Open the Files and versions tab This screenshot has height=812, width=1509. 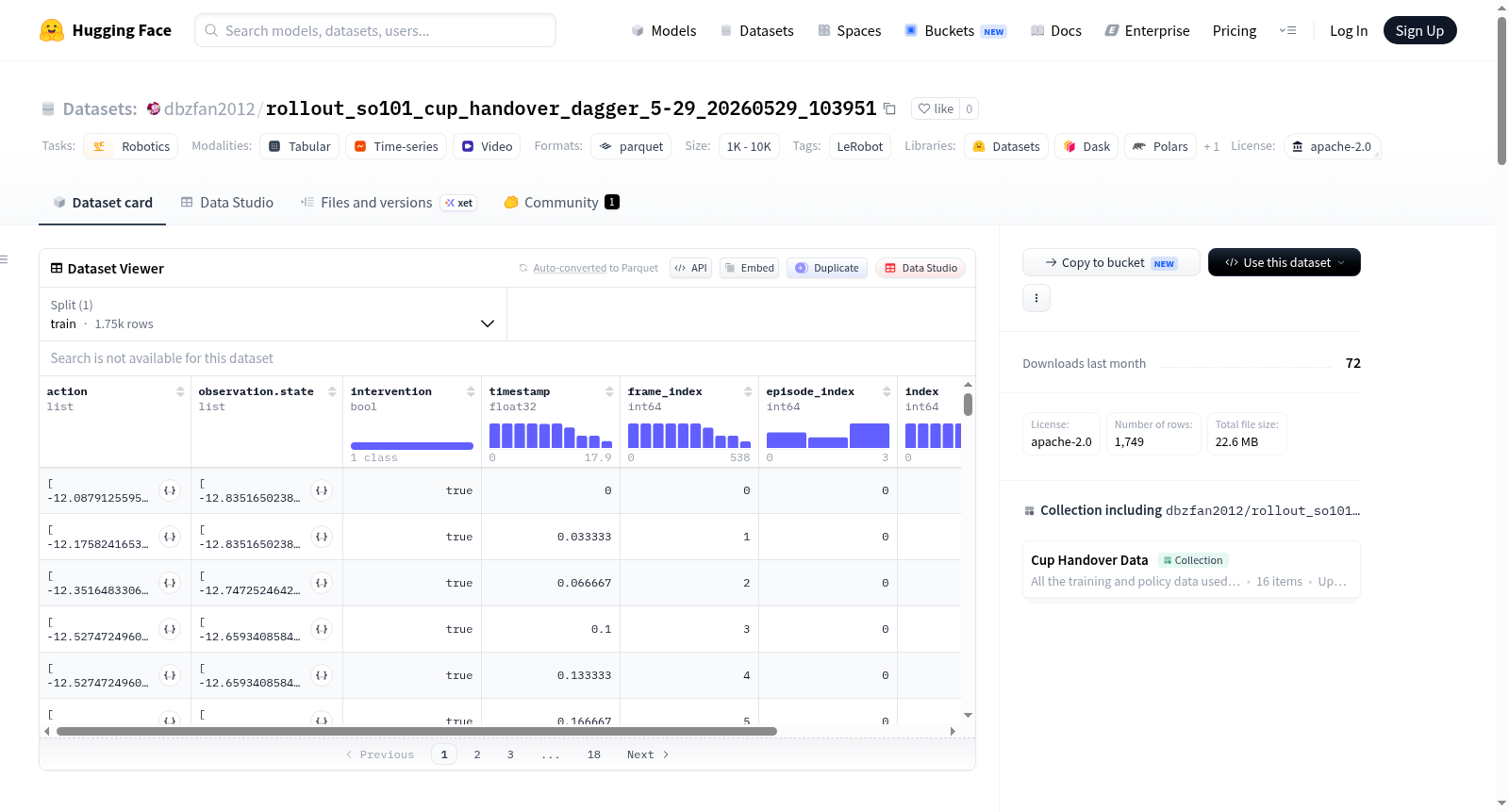click(389, 203)
